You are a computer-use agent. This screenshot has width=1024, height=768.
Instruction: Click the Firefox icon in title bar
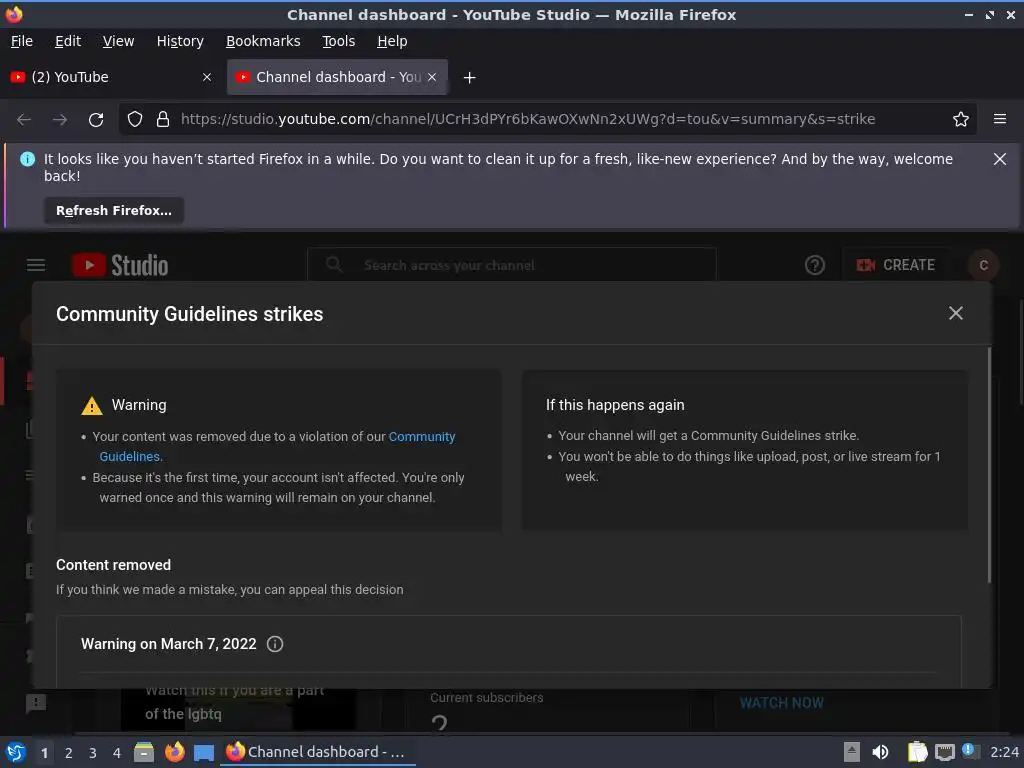(14, 14)
